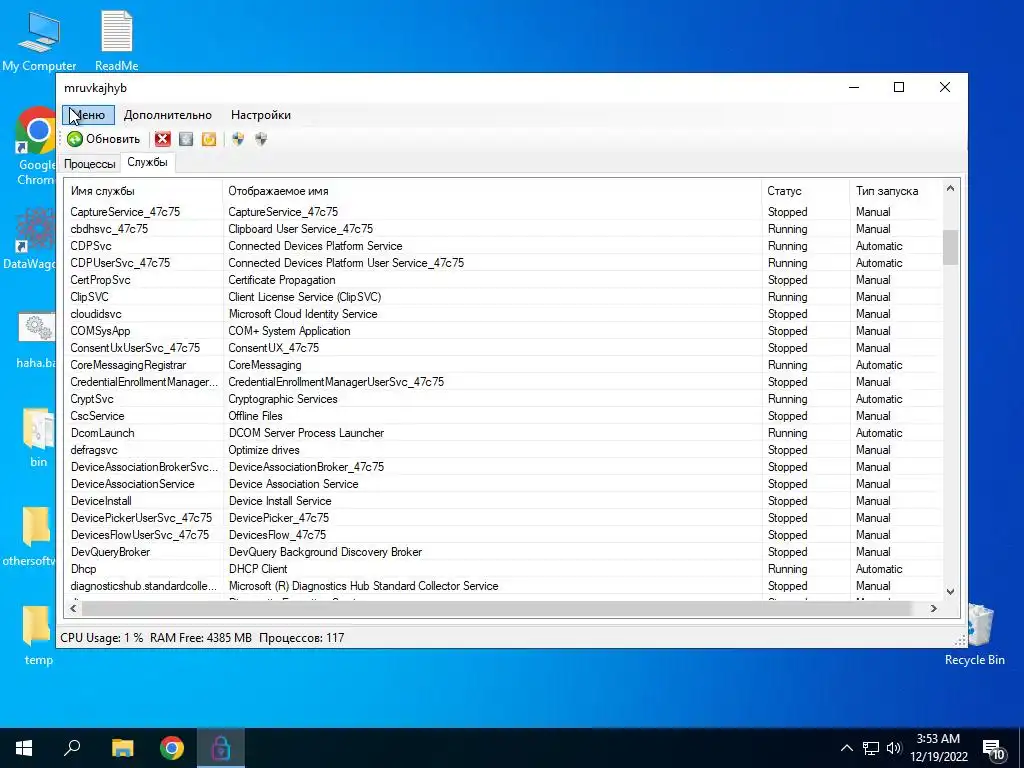
Task: Open the Меню menu
Action: 88,115
